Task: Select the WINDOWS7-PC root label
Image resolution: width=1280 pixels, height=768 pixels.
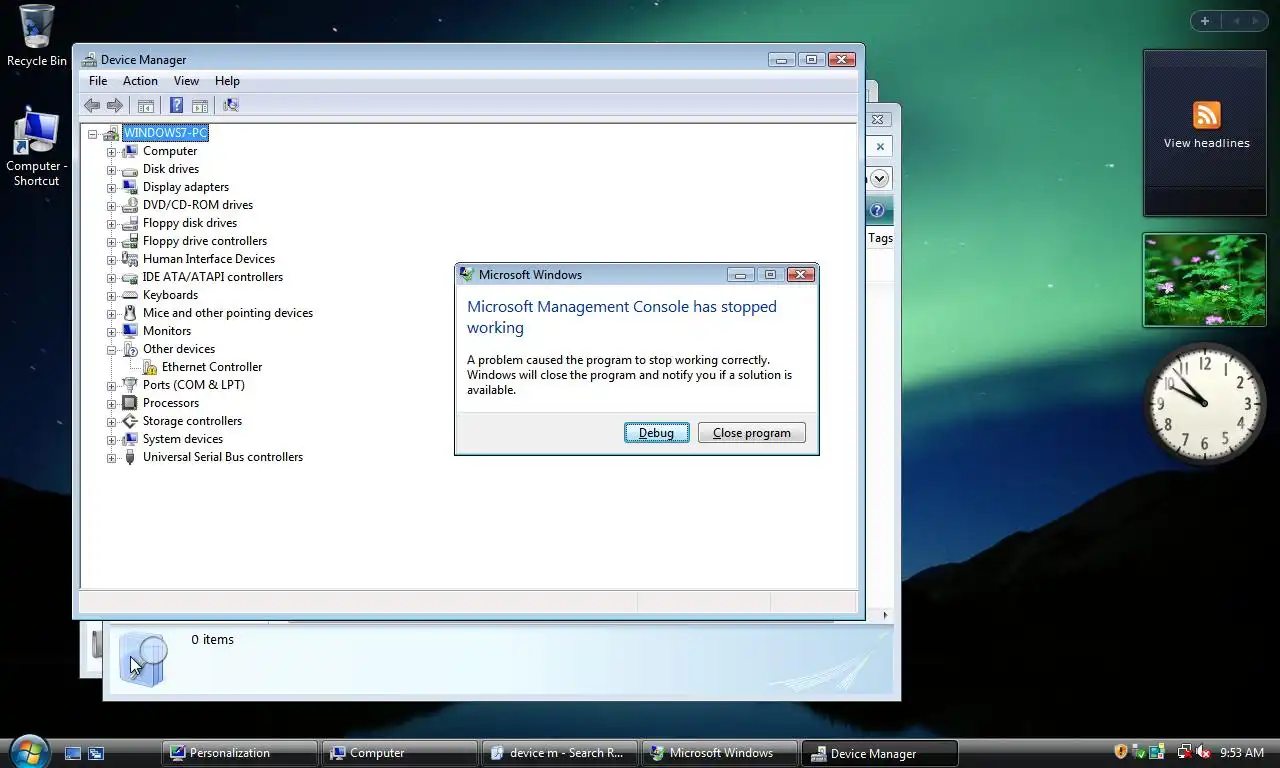Action: pos(165,133)
